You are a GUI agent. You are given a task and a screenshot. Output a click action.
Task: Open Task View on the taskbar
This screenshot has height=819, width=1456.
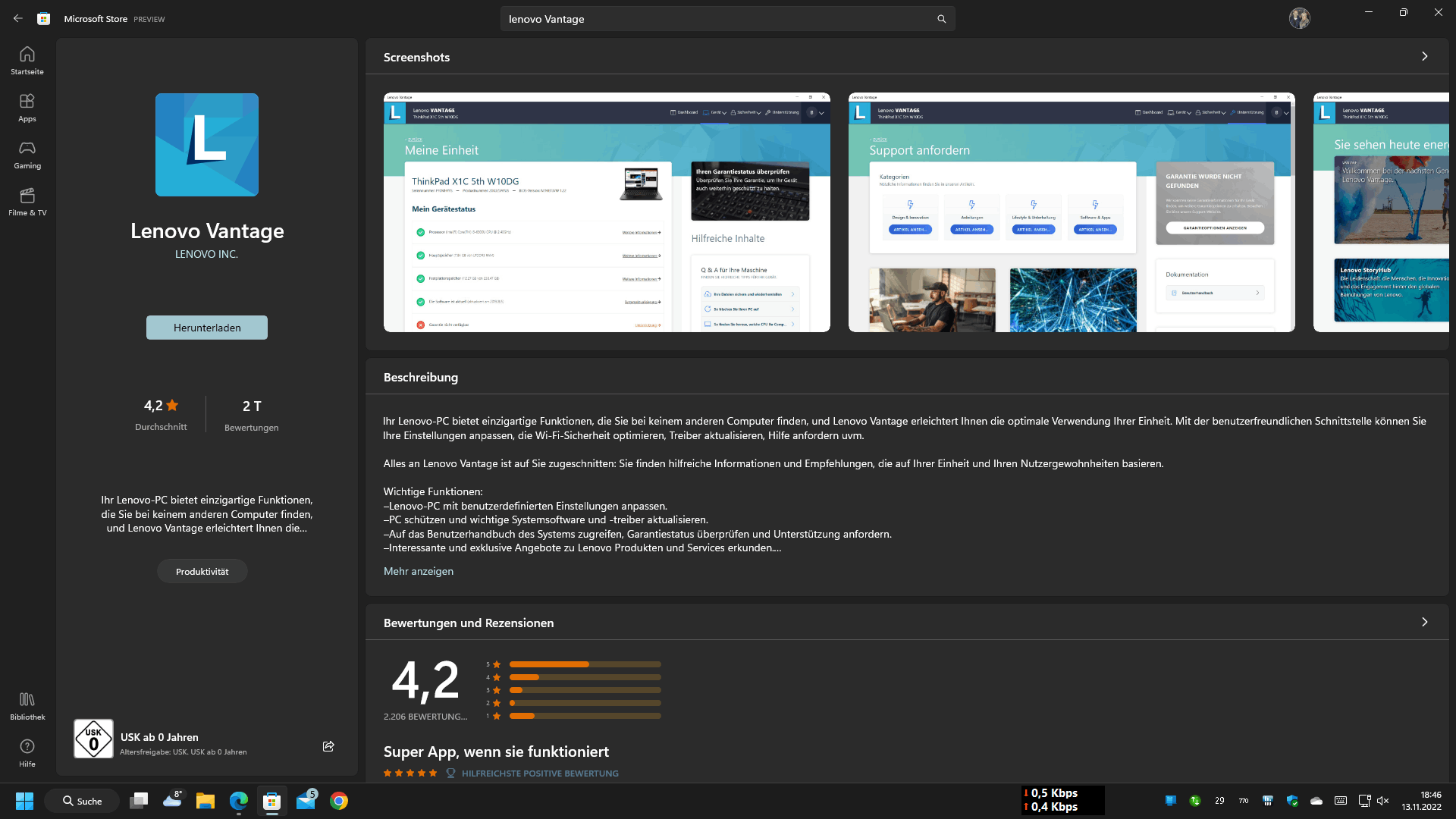[x=139, y=801]
